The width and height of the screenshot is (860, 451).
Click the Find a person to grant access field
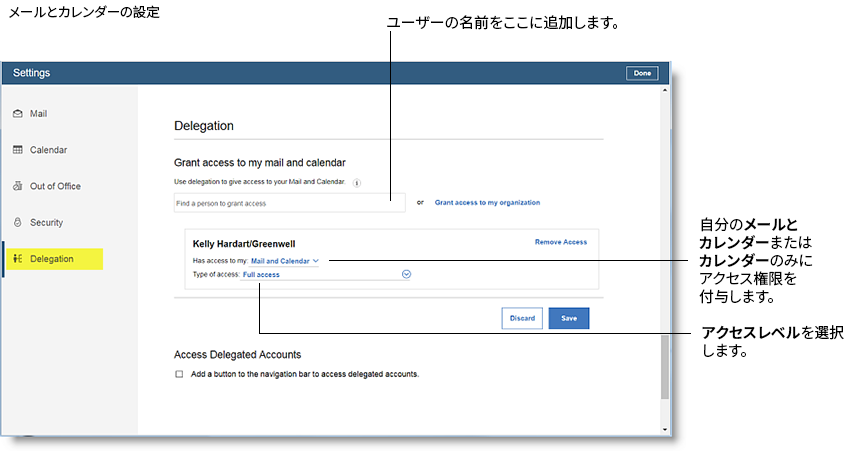[x=290, y=203]
